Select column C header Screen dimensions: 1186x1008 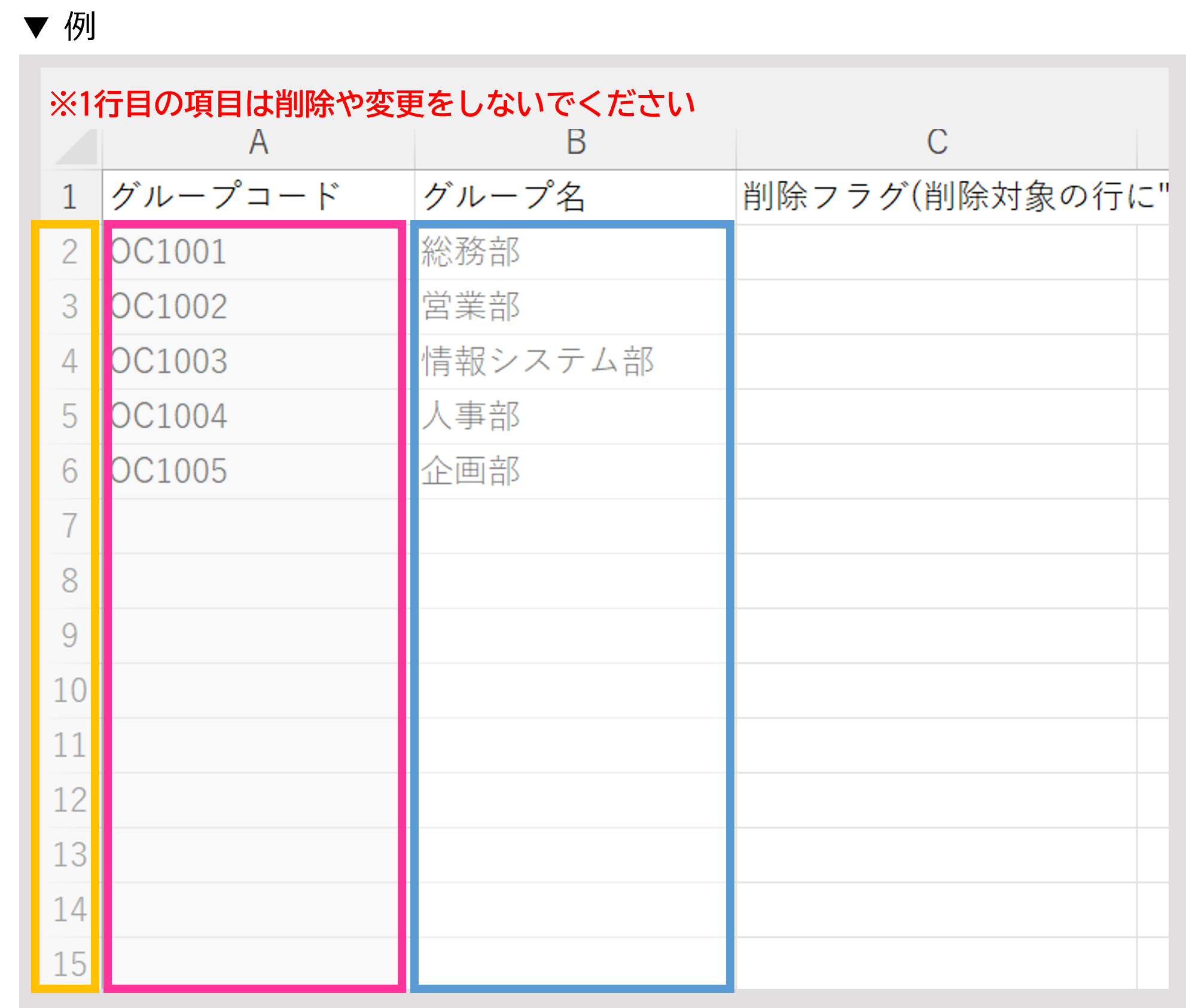[937, 143]
